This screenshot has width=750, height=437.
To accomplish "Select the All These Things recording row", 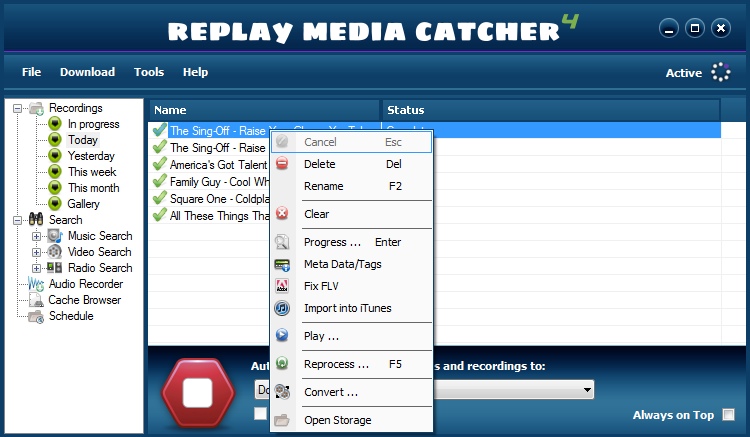I will [x=219, y=216].
